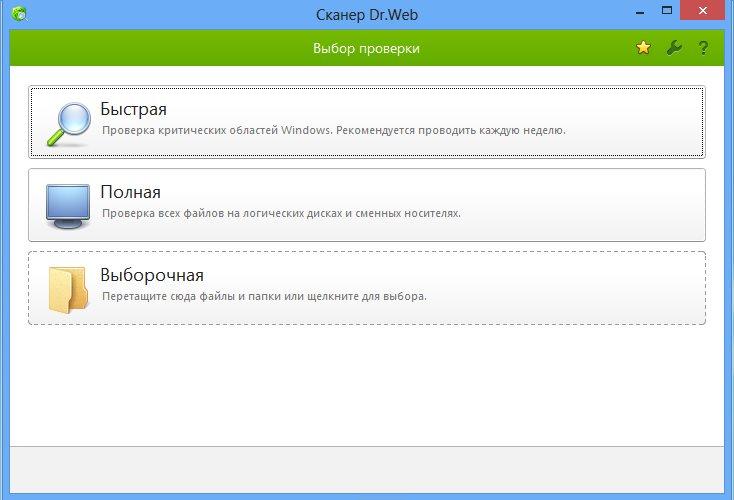Click the folder icon for custom scan

68,289
